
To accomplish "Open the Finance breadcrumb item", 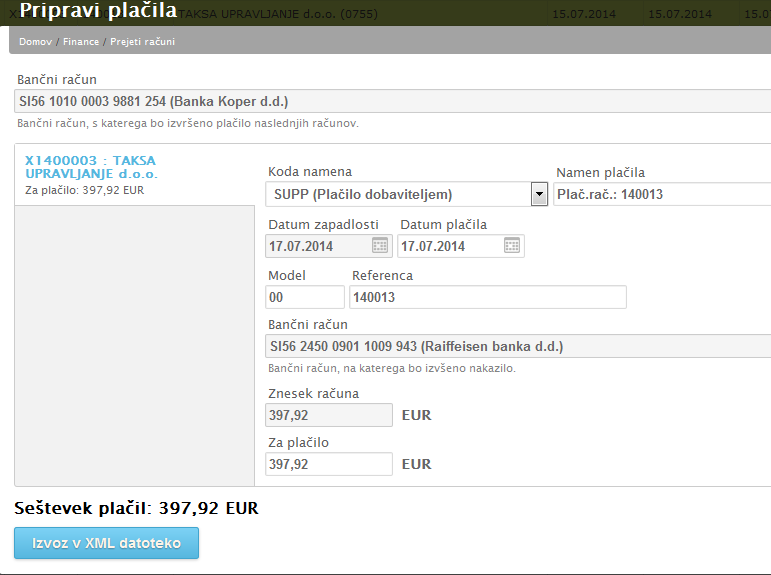I will [x=81, y=41].
